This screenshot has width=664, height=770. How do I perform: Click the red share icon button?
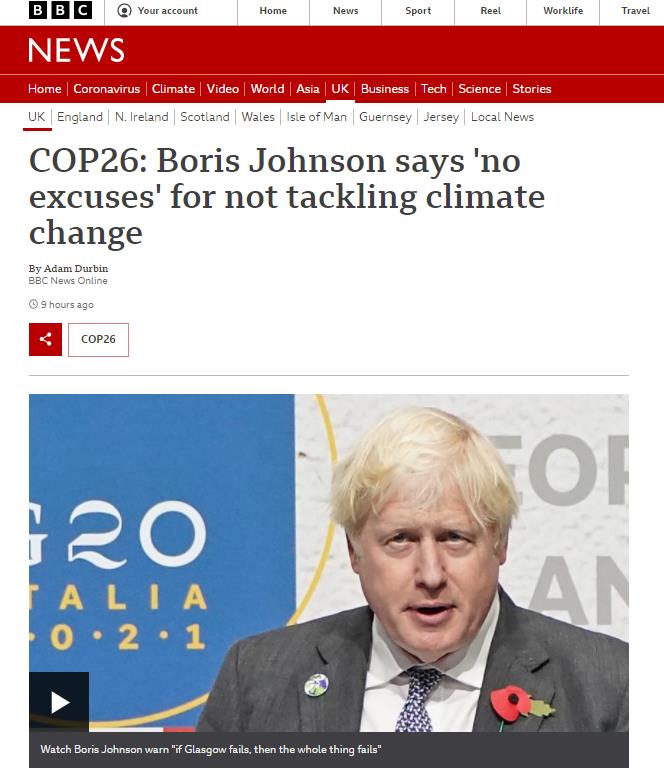(x=45, y=339)
